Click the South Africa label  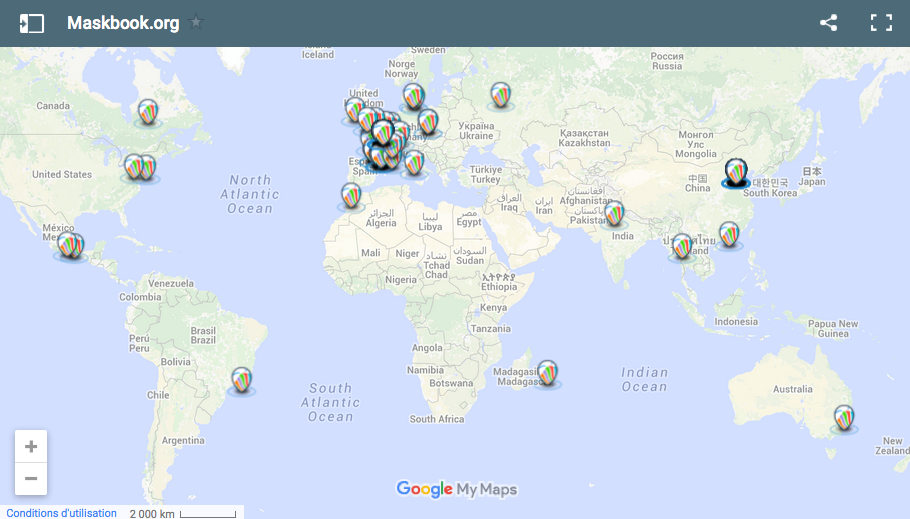(x=436, y=419)
